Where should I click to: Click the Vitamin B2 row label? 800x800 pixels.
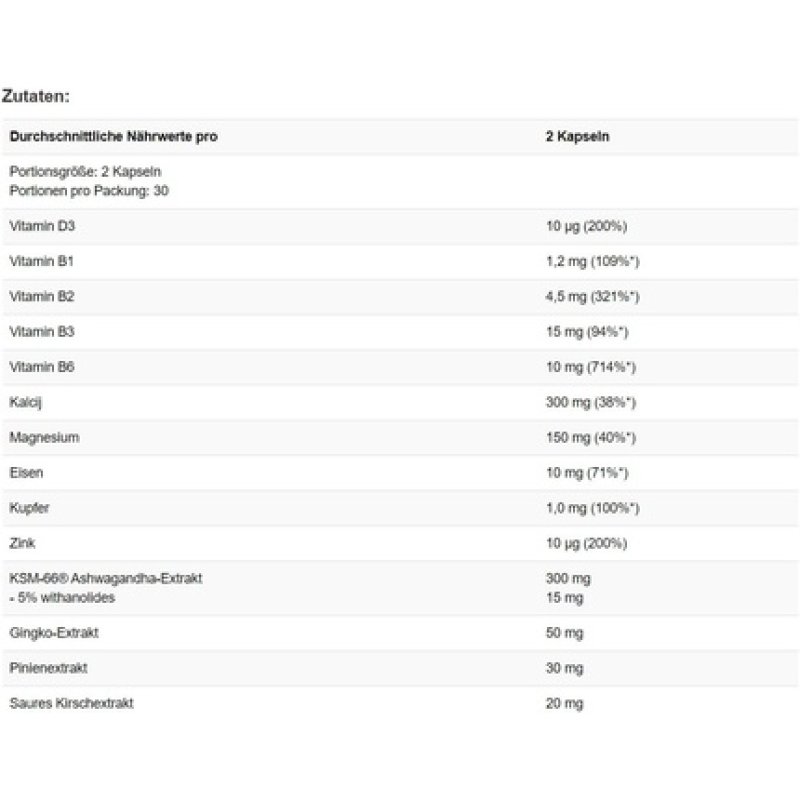tap(41, 296)
